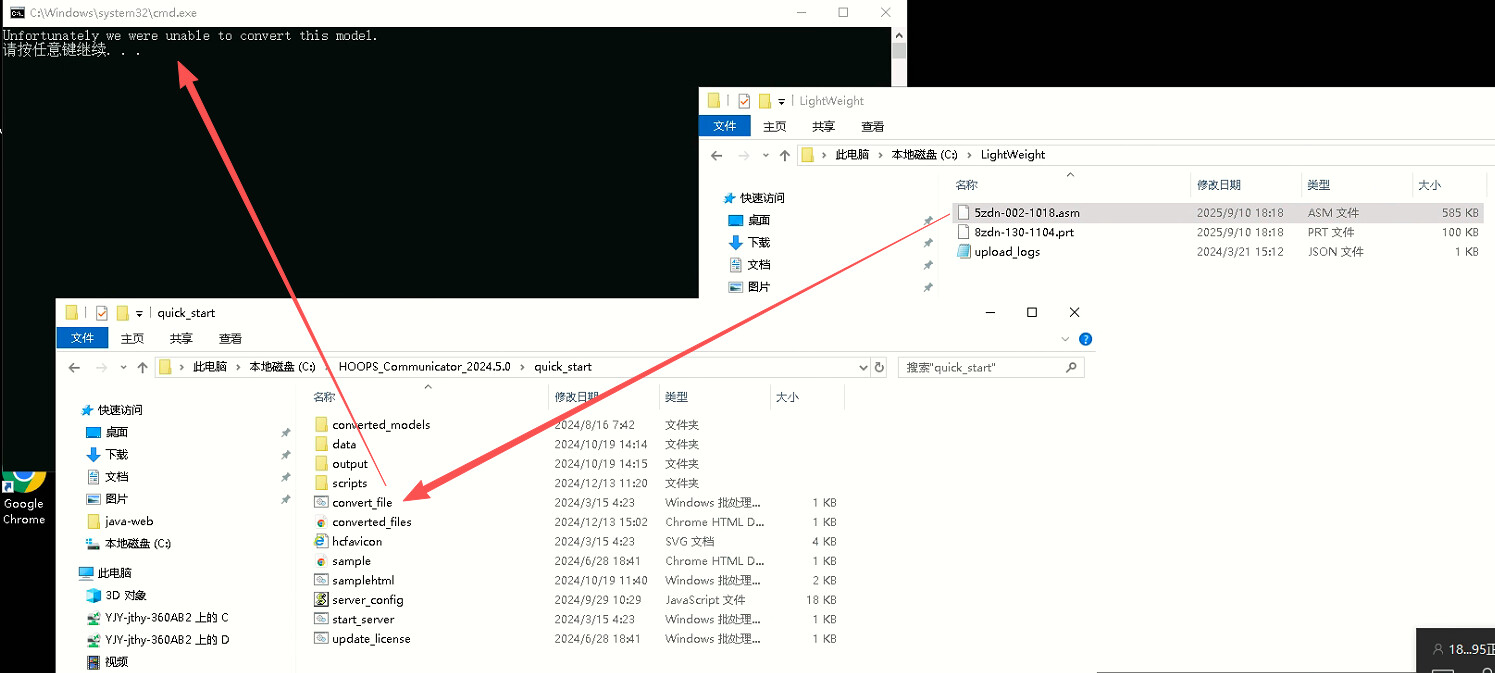
Task: Click Help icon in quick_start window
Action: [1086, 339]
